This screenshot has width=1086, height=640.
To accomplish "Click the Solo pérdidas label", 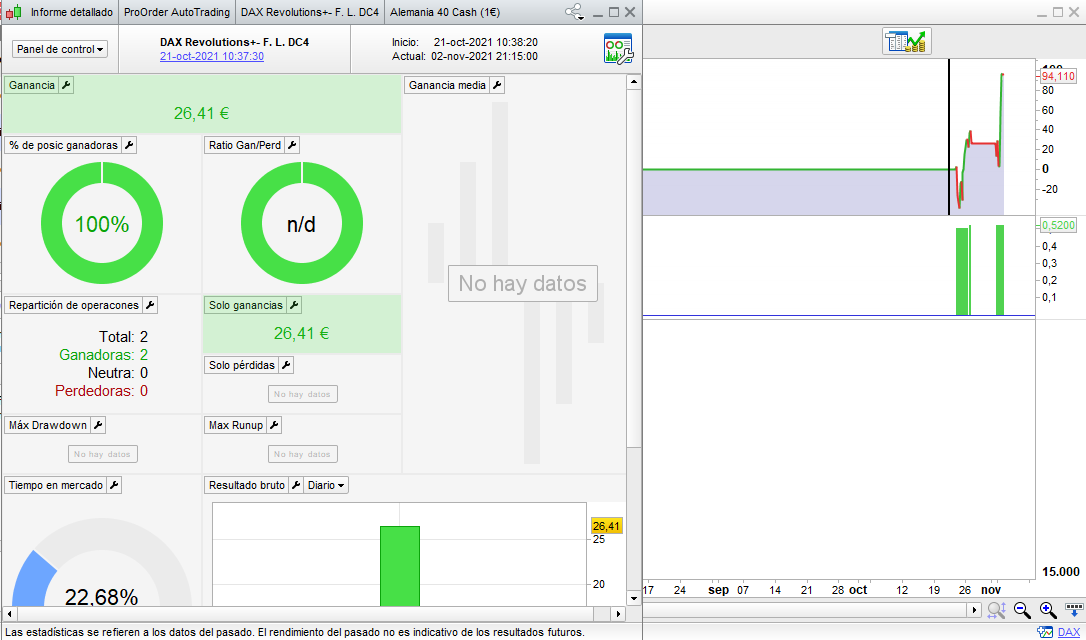I will (x=242, y=365).
